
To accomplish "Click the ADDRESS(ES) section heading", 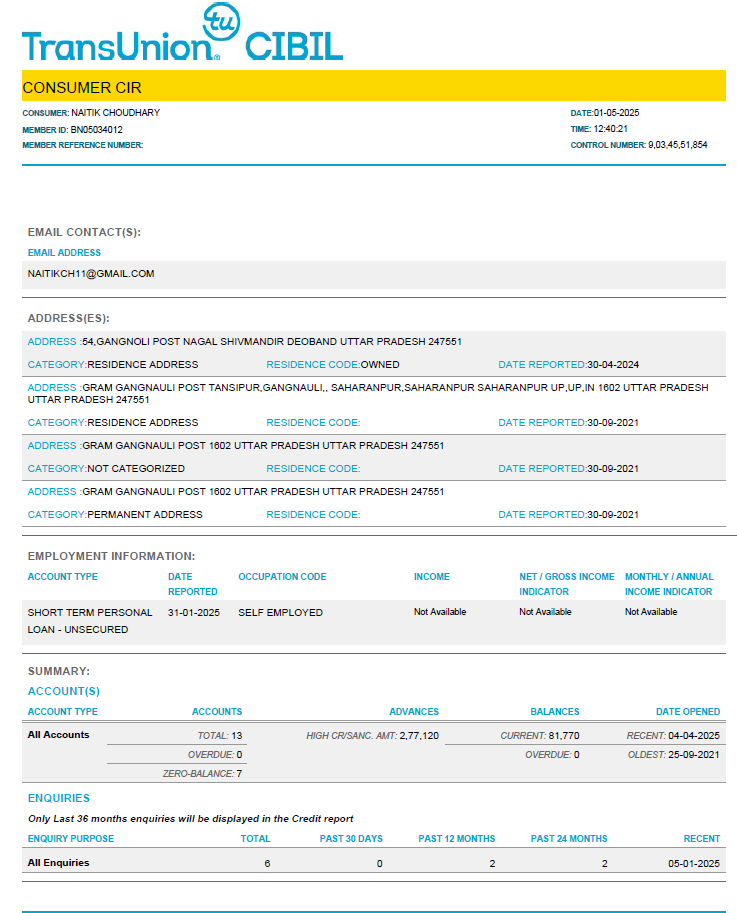I will click(69, 319).
